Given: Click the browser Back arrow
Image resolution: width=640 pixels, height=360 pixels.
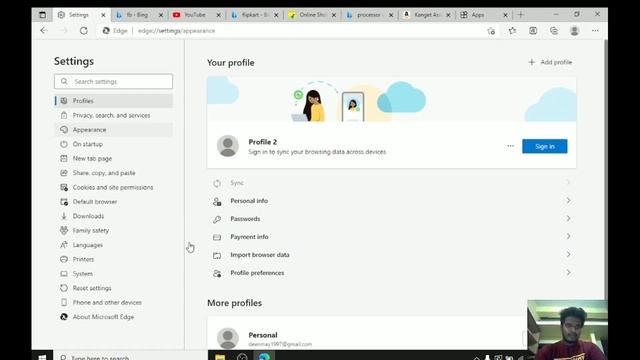Looking at the screenshot, I should coord(44,31).
